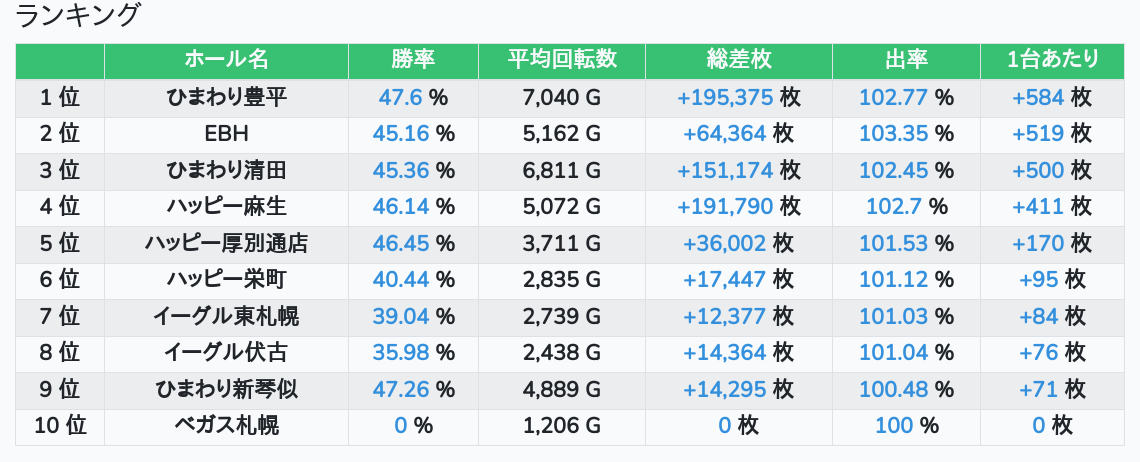
Task: Click the EBH hall name
Action: 226,134
